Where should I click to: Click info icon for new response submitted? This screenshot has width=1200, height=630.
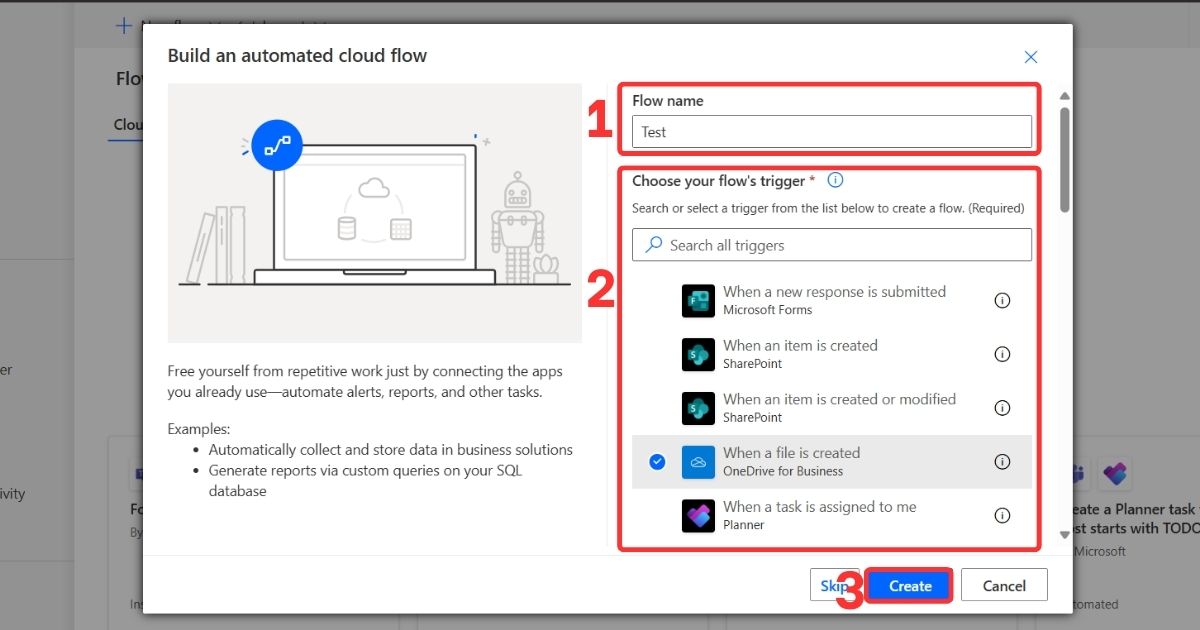pos(1002,301)
